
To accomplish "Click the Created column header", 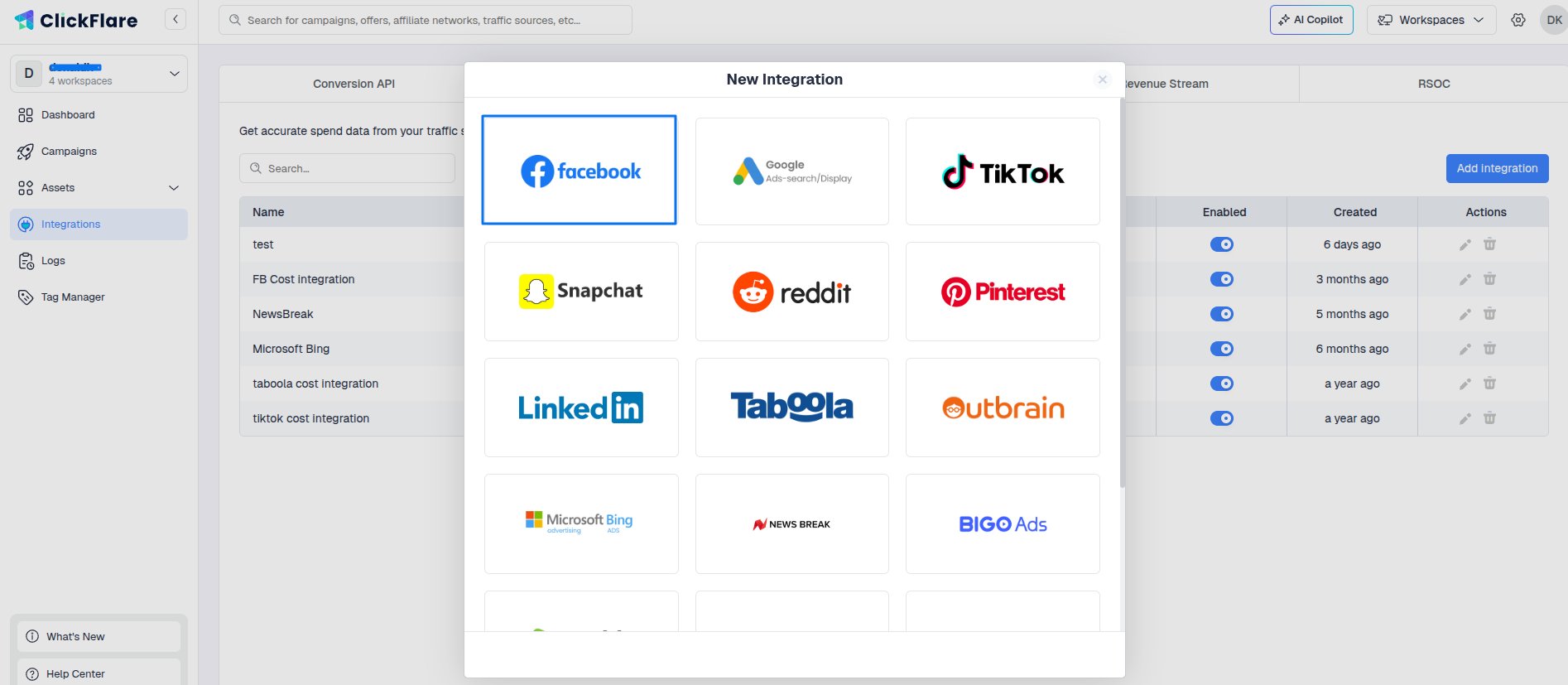I will [1354, 212].
